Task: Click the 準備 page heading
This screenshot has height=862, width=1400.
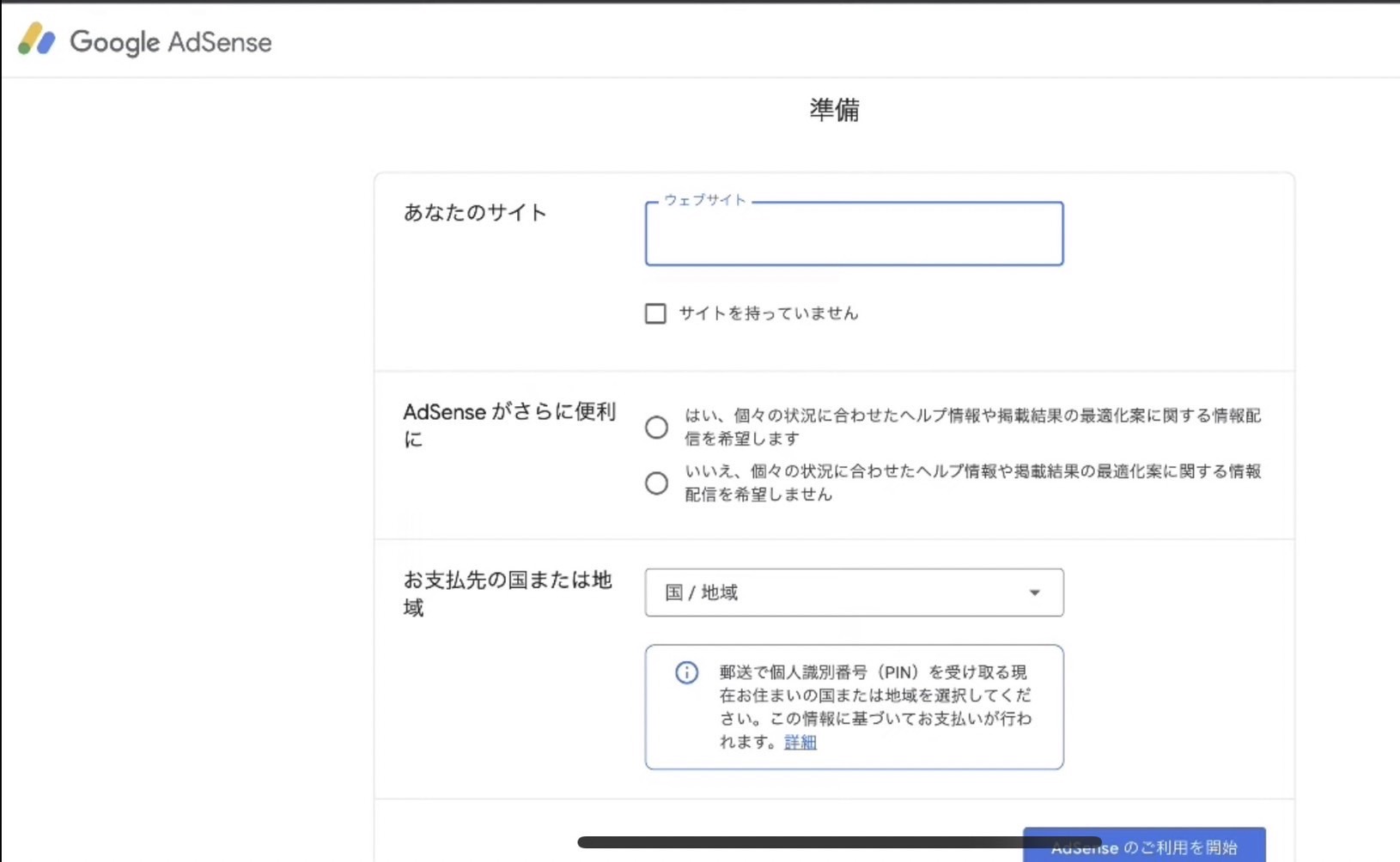Action: coord(834,110)
